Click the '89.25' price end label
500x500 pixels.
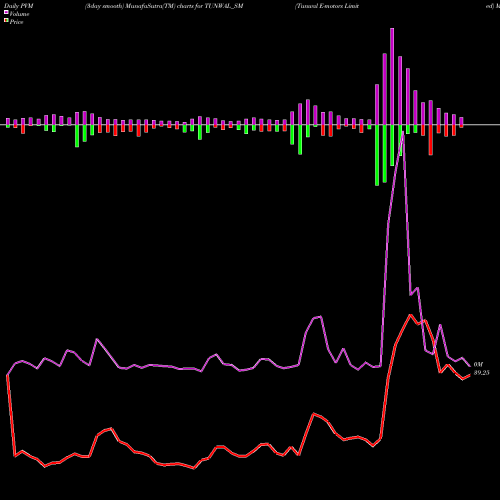pos(481,373)
